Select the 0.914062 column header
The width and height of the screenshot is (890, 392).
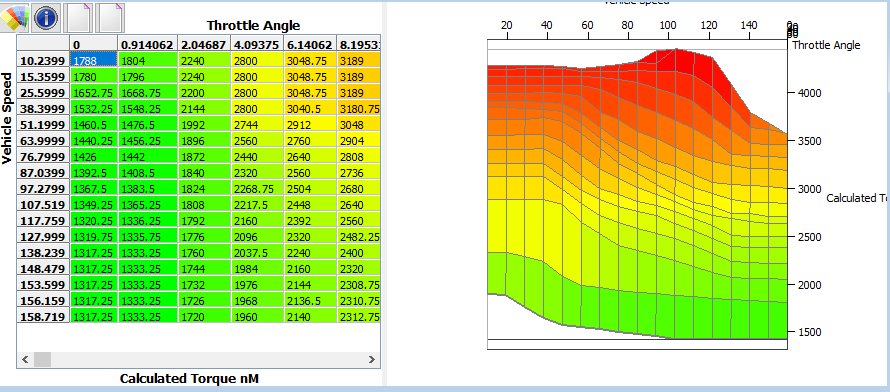148,44
